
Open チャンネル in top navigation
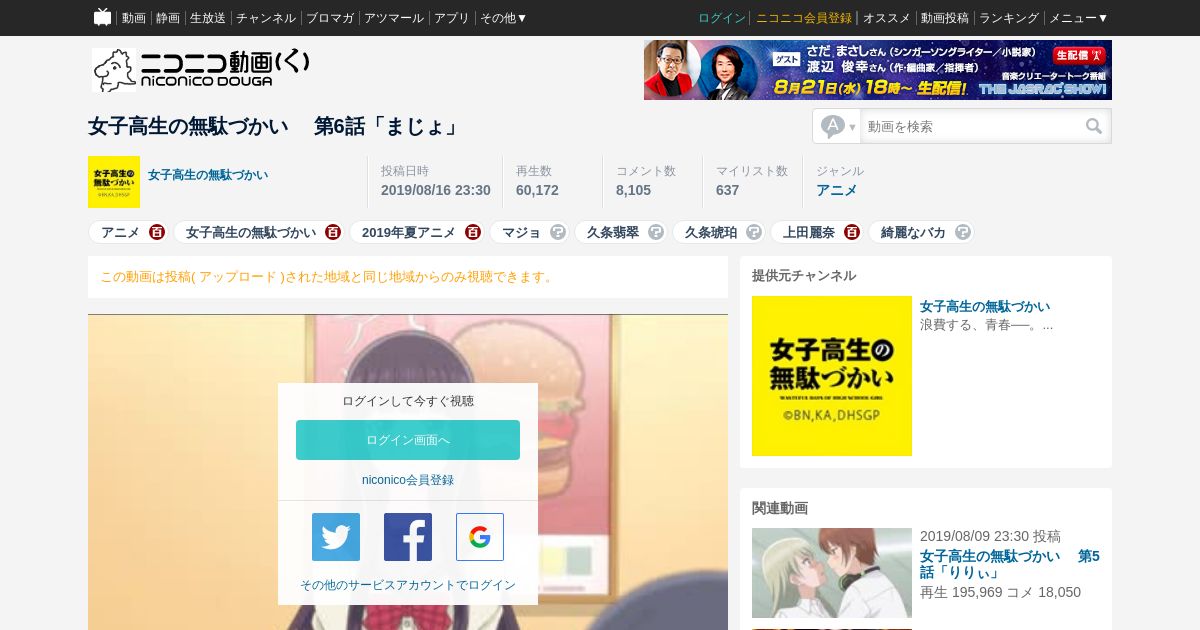pyautogui.click(x=266, y=18)
